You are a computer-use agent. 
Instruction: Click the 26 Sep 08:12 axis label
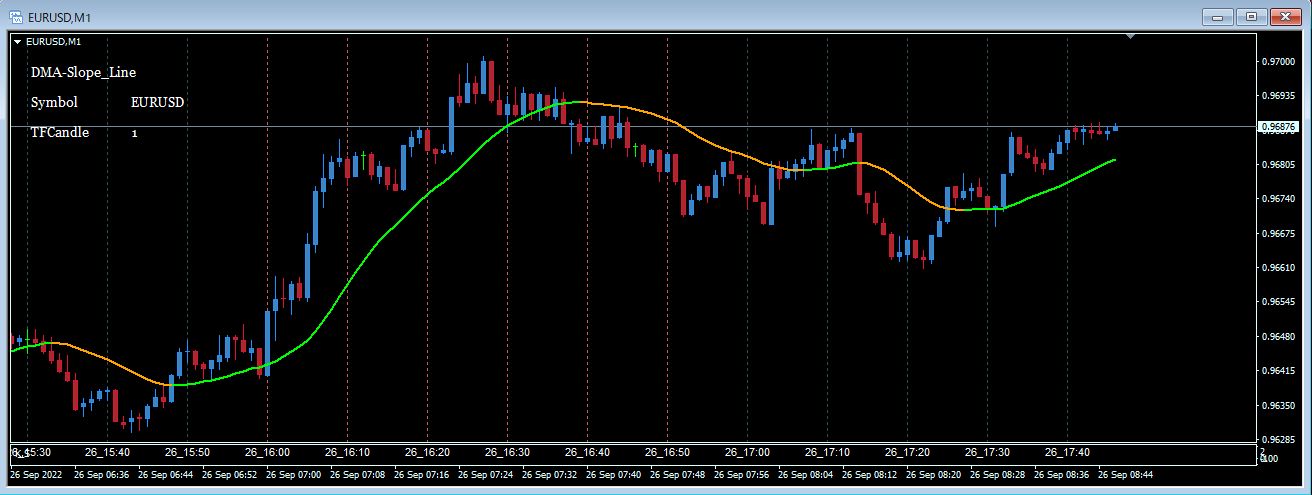[x=868, y=475]
